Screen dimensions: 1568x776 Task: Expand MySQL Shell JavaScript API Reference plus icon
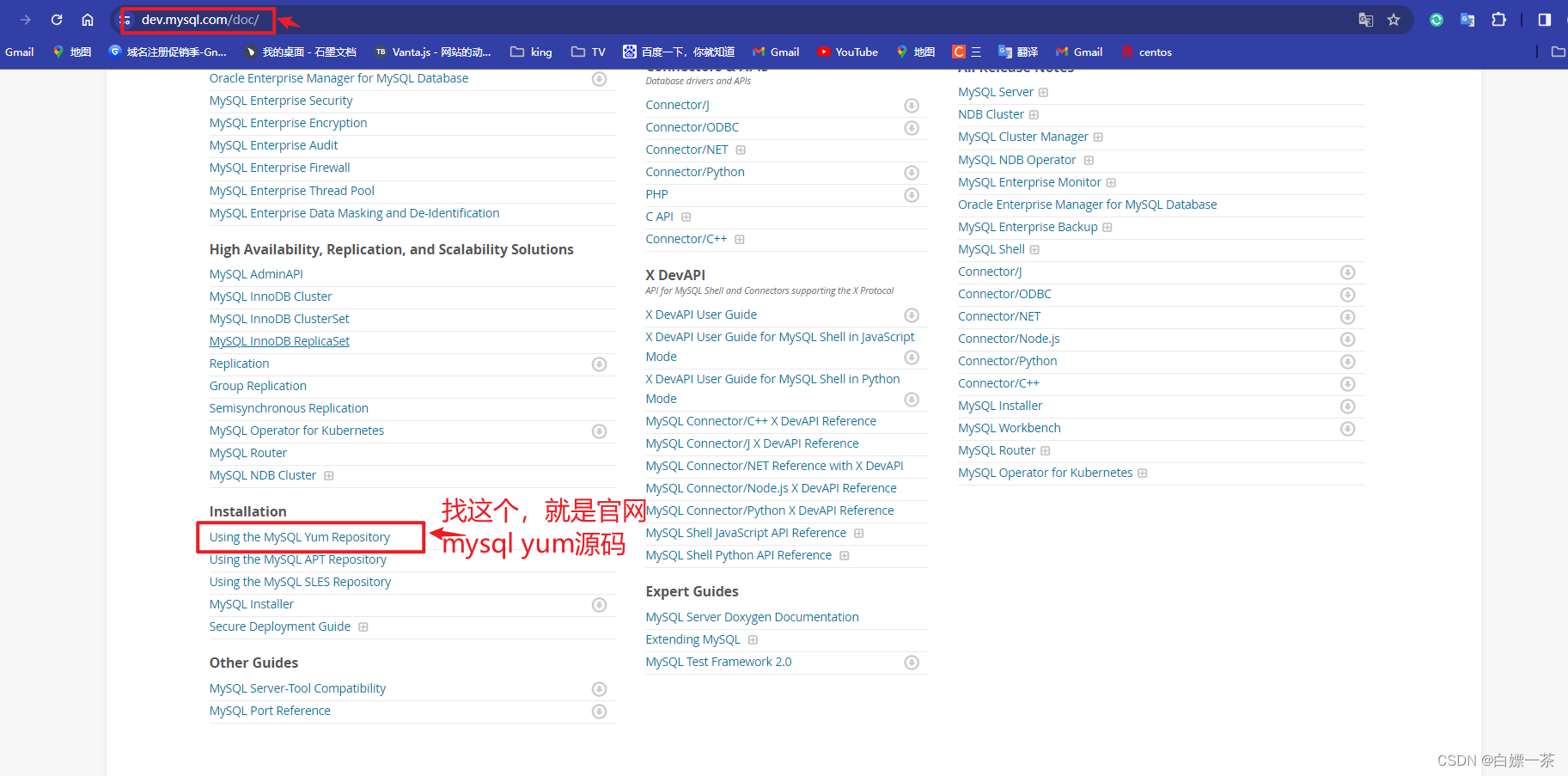(859, 534)
